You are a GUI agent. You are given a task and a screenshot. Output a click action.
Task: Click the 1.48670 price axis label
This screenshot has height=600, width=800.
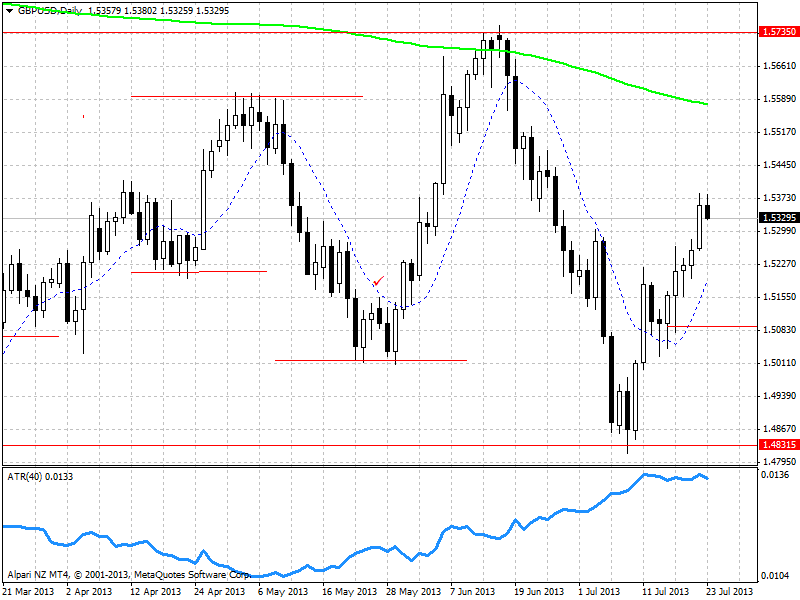(x=780, y=429)
